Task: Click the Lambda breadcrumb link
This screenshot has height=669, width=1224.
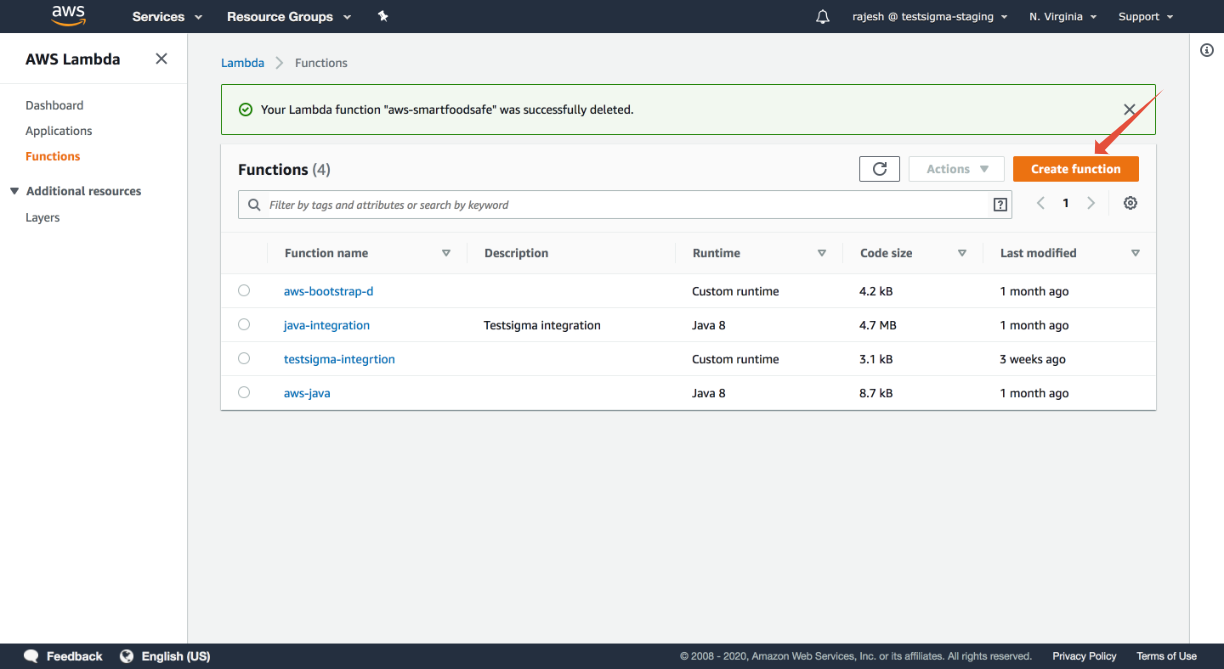Action: 243,62
